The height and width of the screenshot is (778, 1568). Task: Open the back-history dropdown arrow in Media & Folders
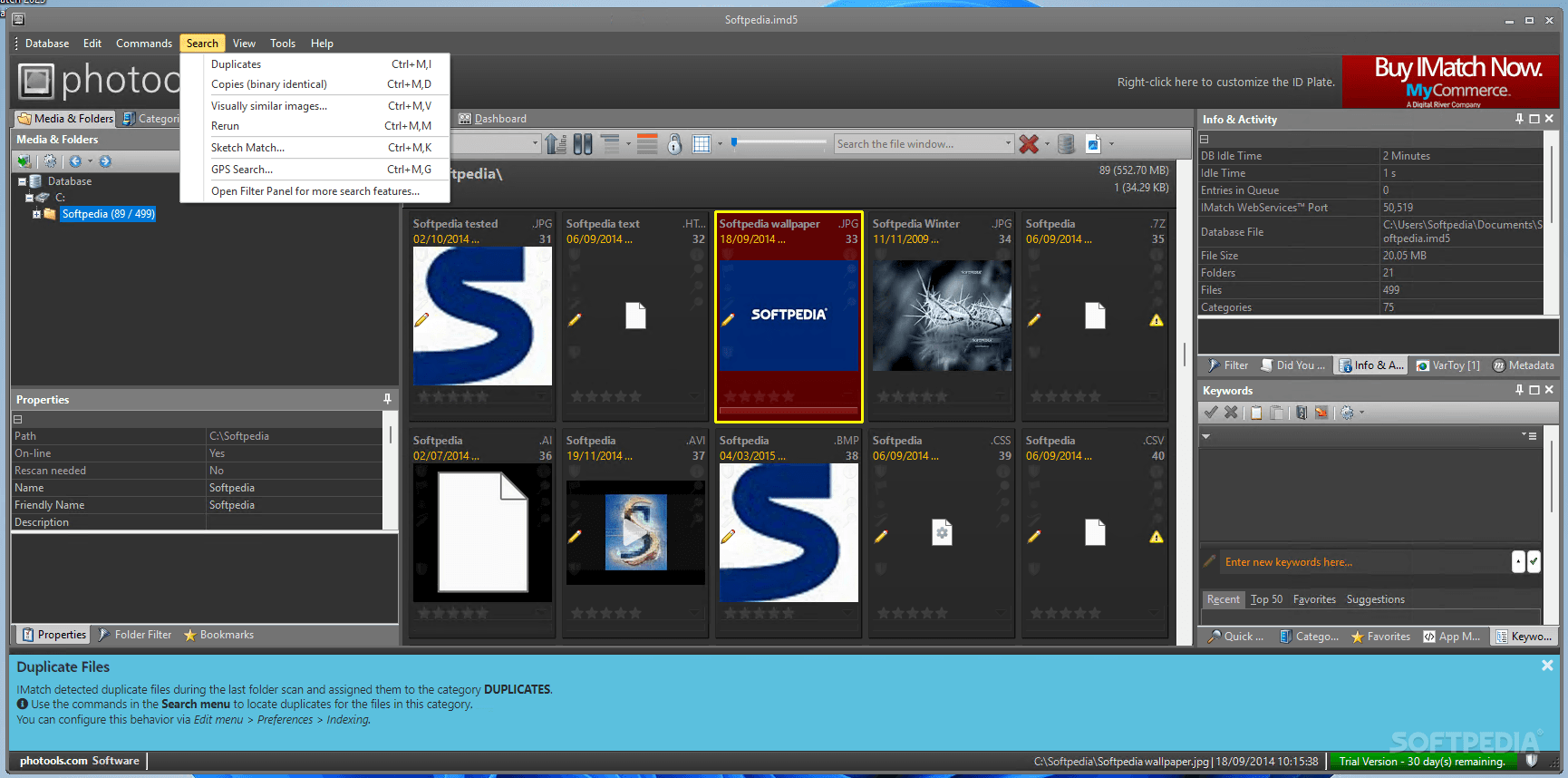coord(90,161)
